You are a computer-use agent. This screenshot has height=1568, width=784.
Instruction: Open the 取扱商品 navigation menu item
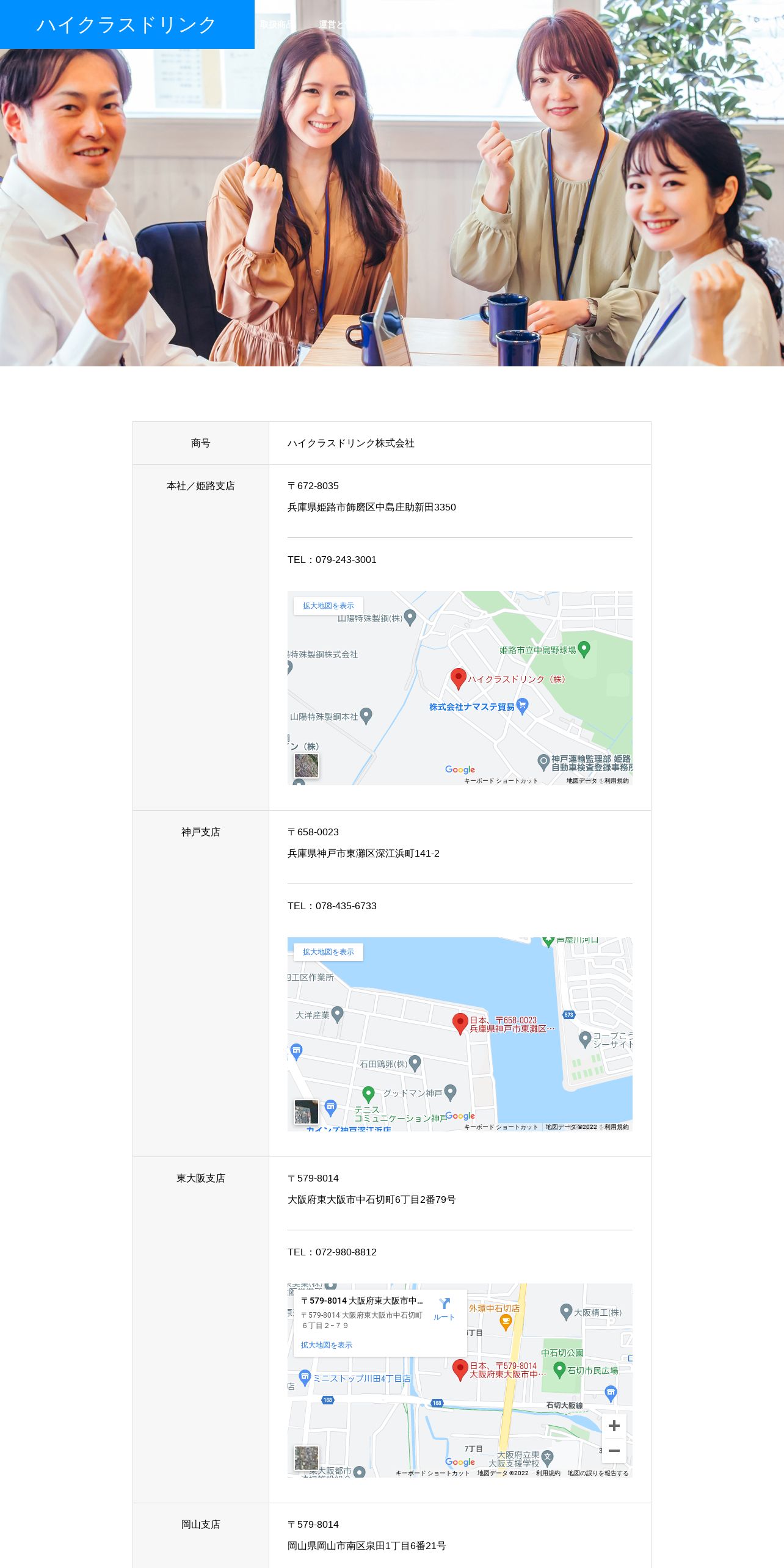(276, 24)
